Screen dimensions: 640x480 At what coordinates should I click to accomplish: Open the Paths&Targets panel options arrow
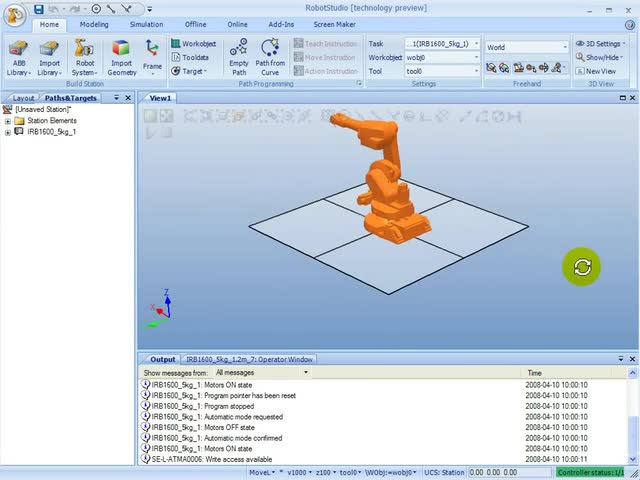click(116, 98)
